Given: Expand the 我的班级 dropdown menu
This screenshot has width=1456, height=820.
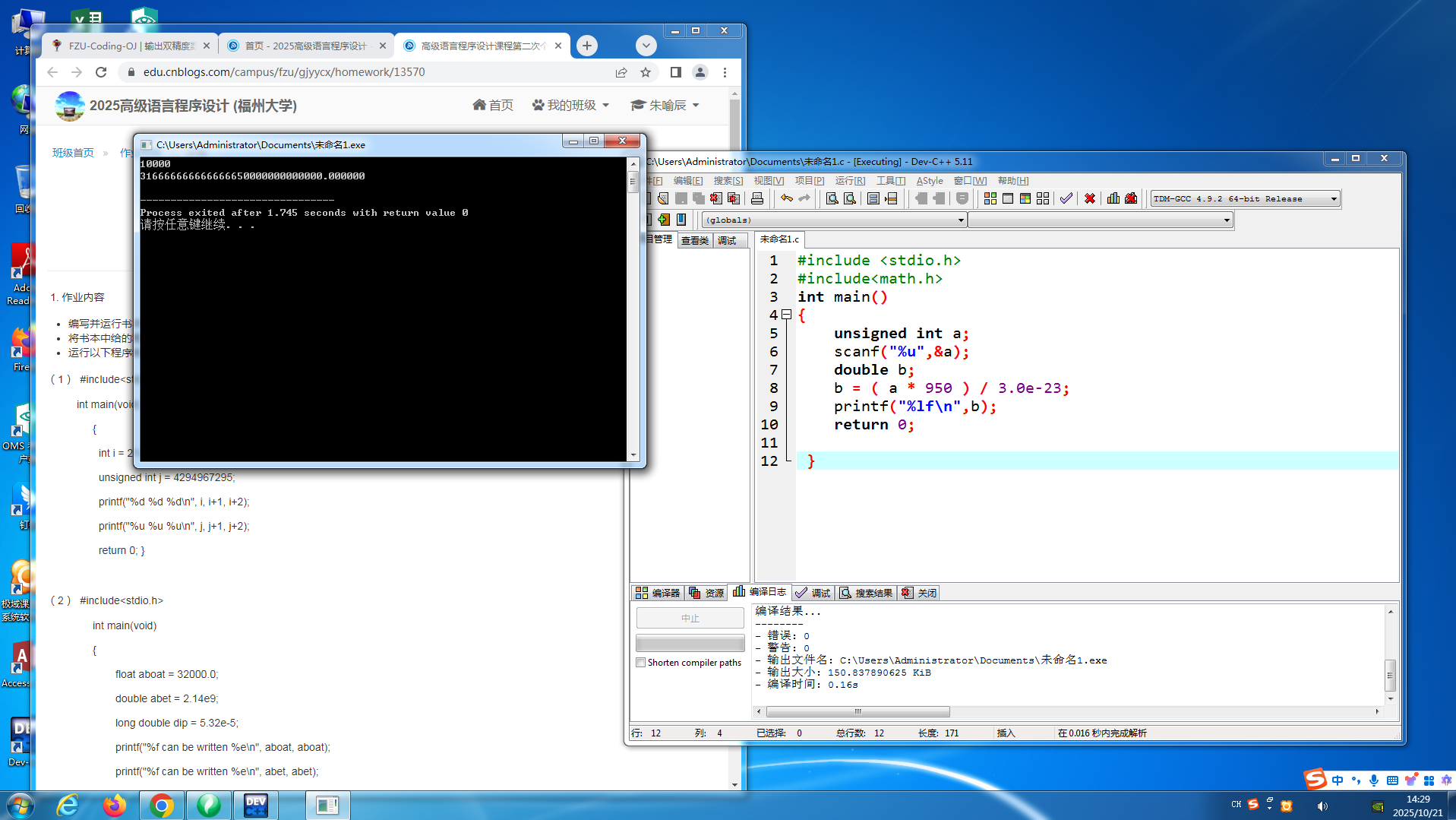Looking at the screenshot, I should [571, 105].
